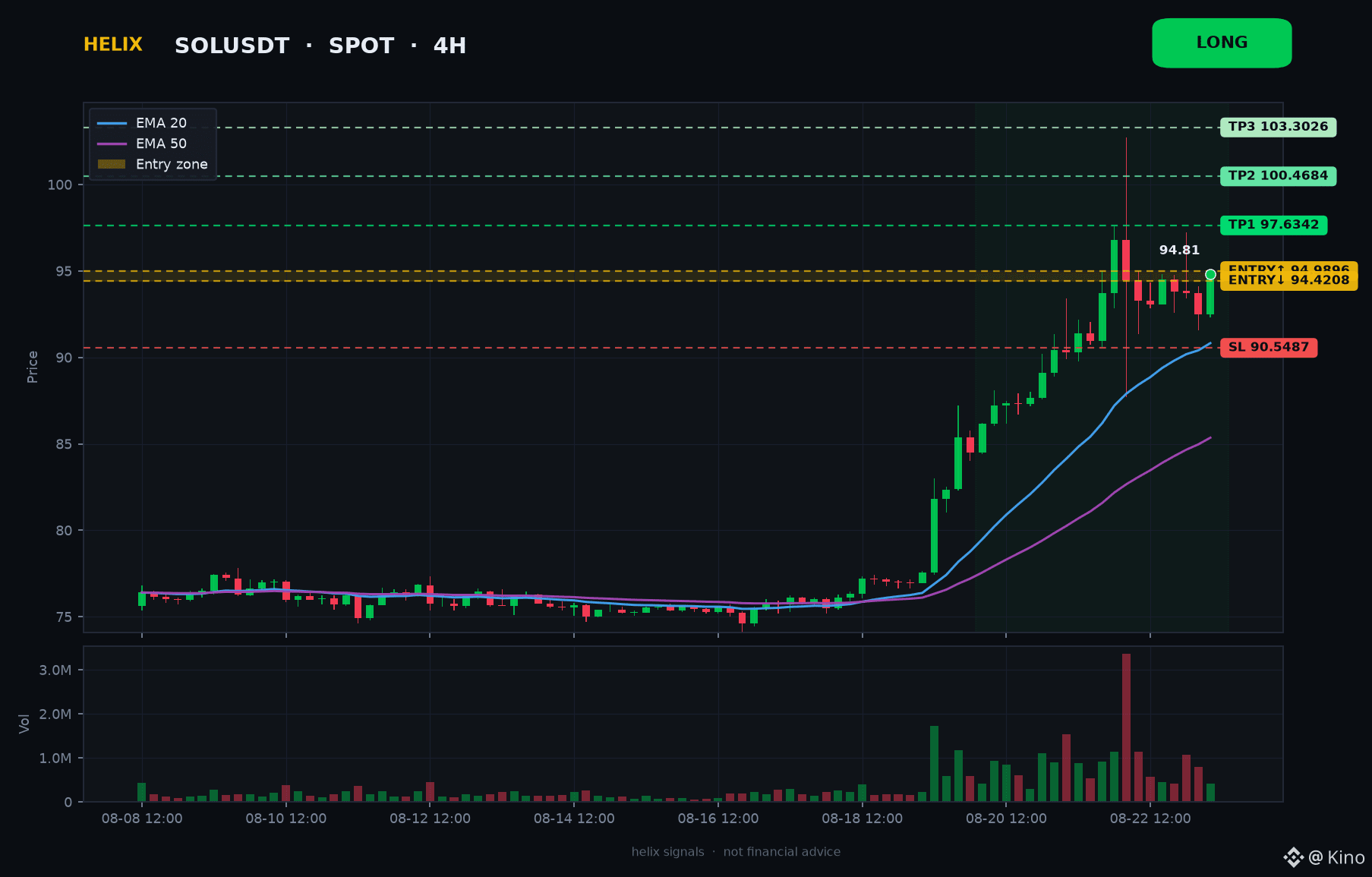Click the 08-18 12:00 date label
Screen dimensions: 1372x877
coord(863,819)
